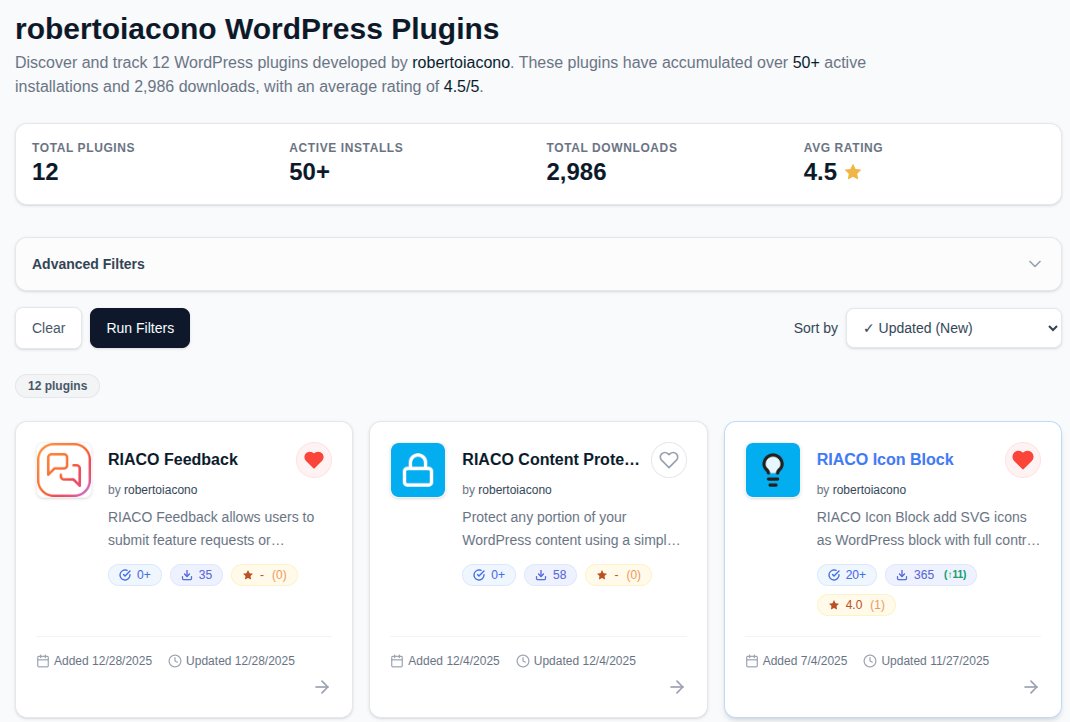Click the Added 12/28/2025 date
1070x722 pixels.
[x=94, y=661]
